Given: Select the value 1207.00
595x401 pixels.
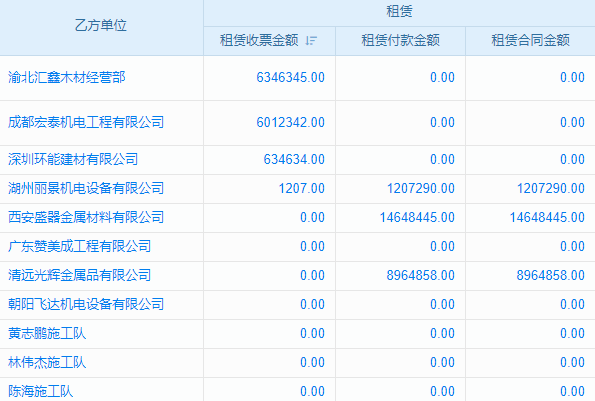Looking at the screenshot, I should [302, 188].
